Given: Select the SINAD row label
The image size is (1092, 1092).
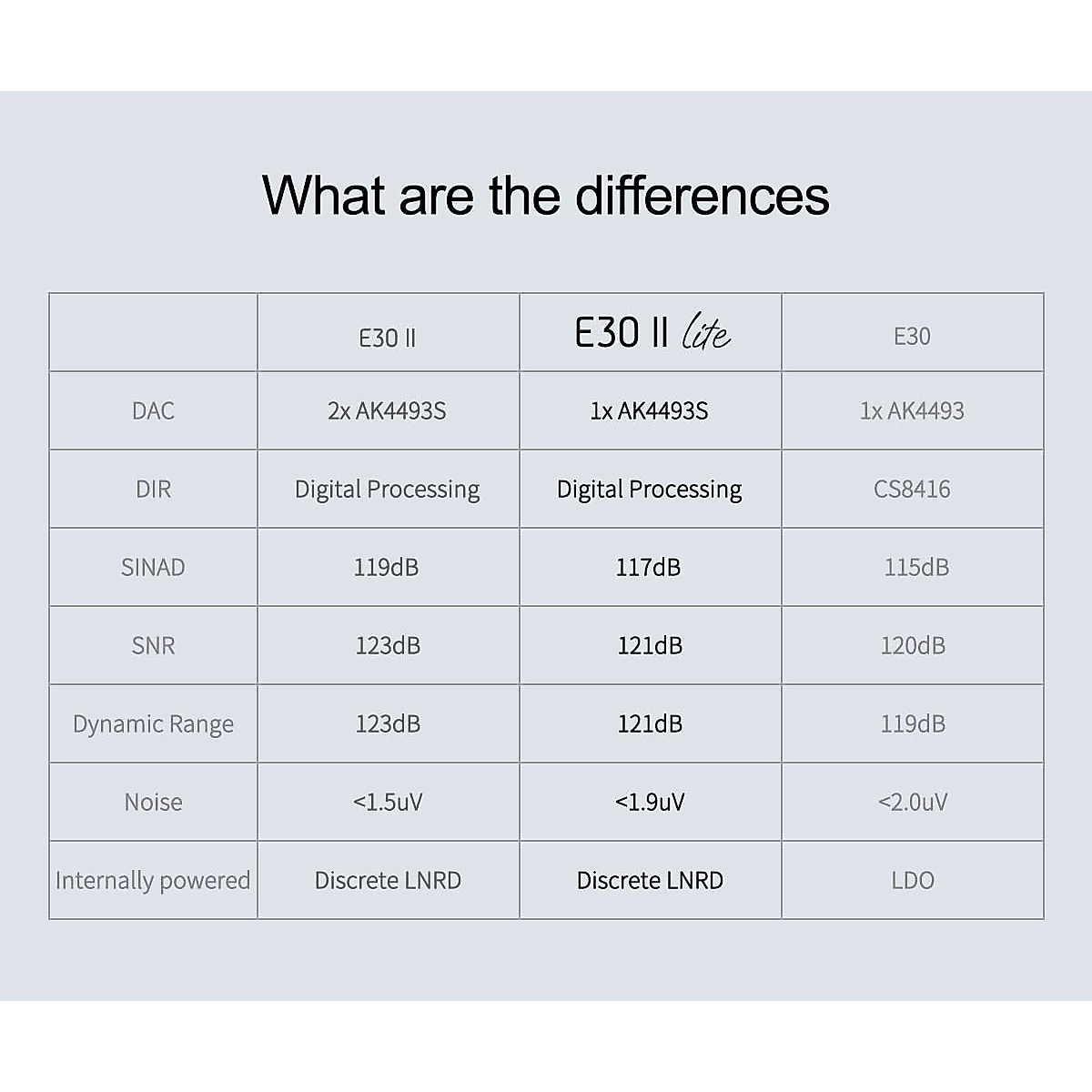Looking at the screenshot, I should click(x=153, y=568).
